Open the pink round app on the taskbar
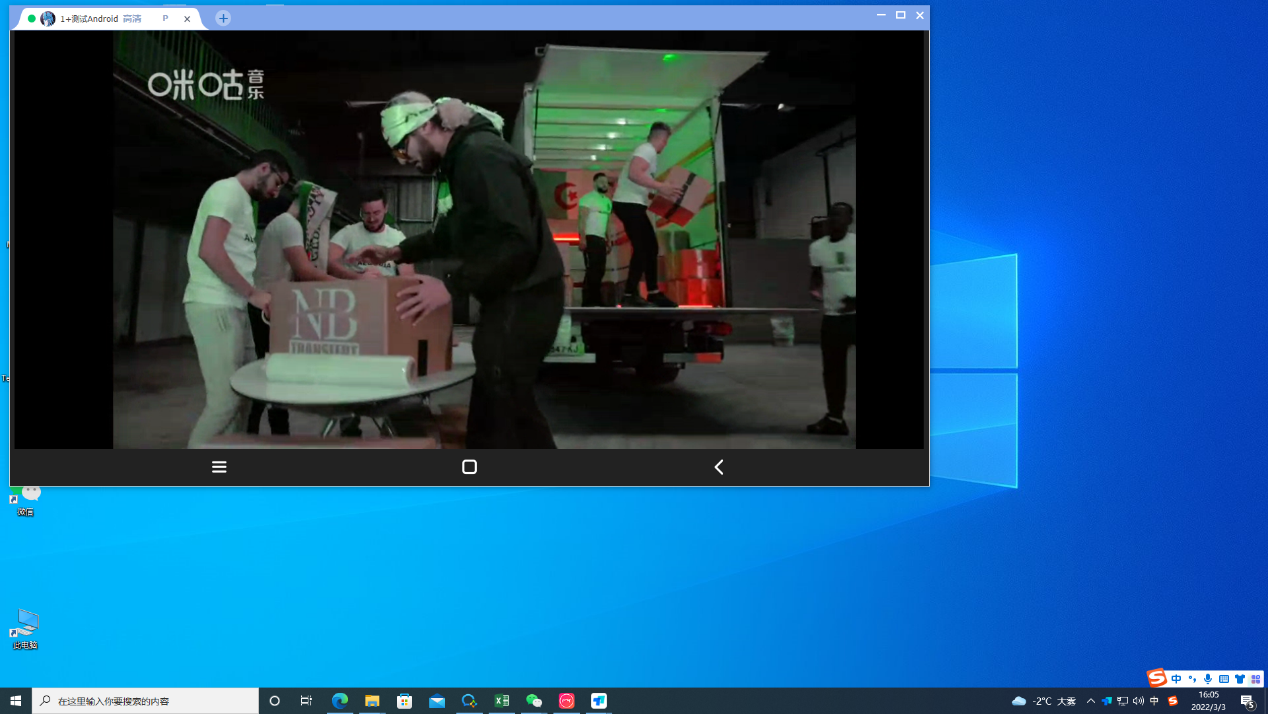 pos(567,701)
